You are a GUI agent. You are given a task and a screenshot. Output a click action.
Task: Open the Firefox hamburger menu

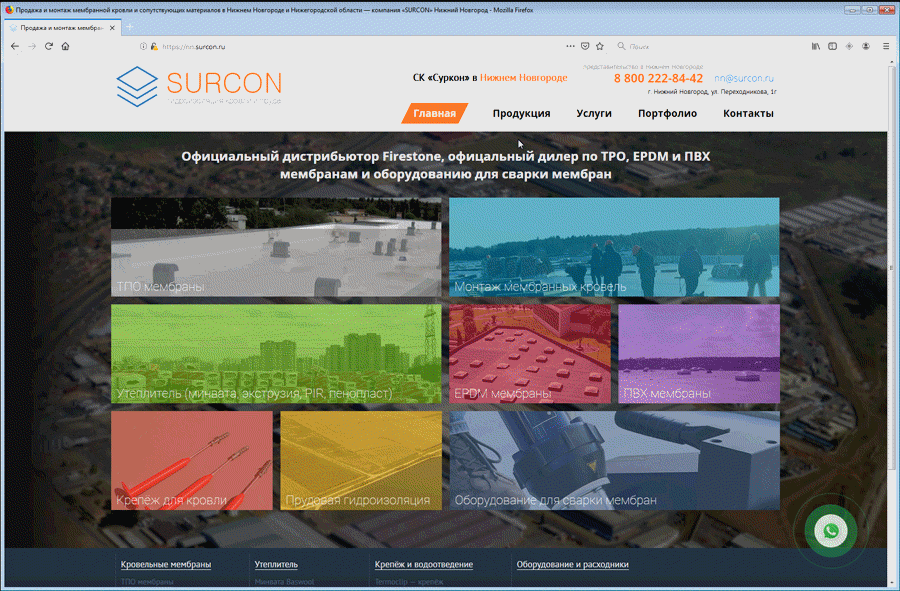click(x=886, y=46)
